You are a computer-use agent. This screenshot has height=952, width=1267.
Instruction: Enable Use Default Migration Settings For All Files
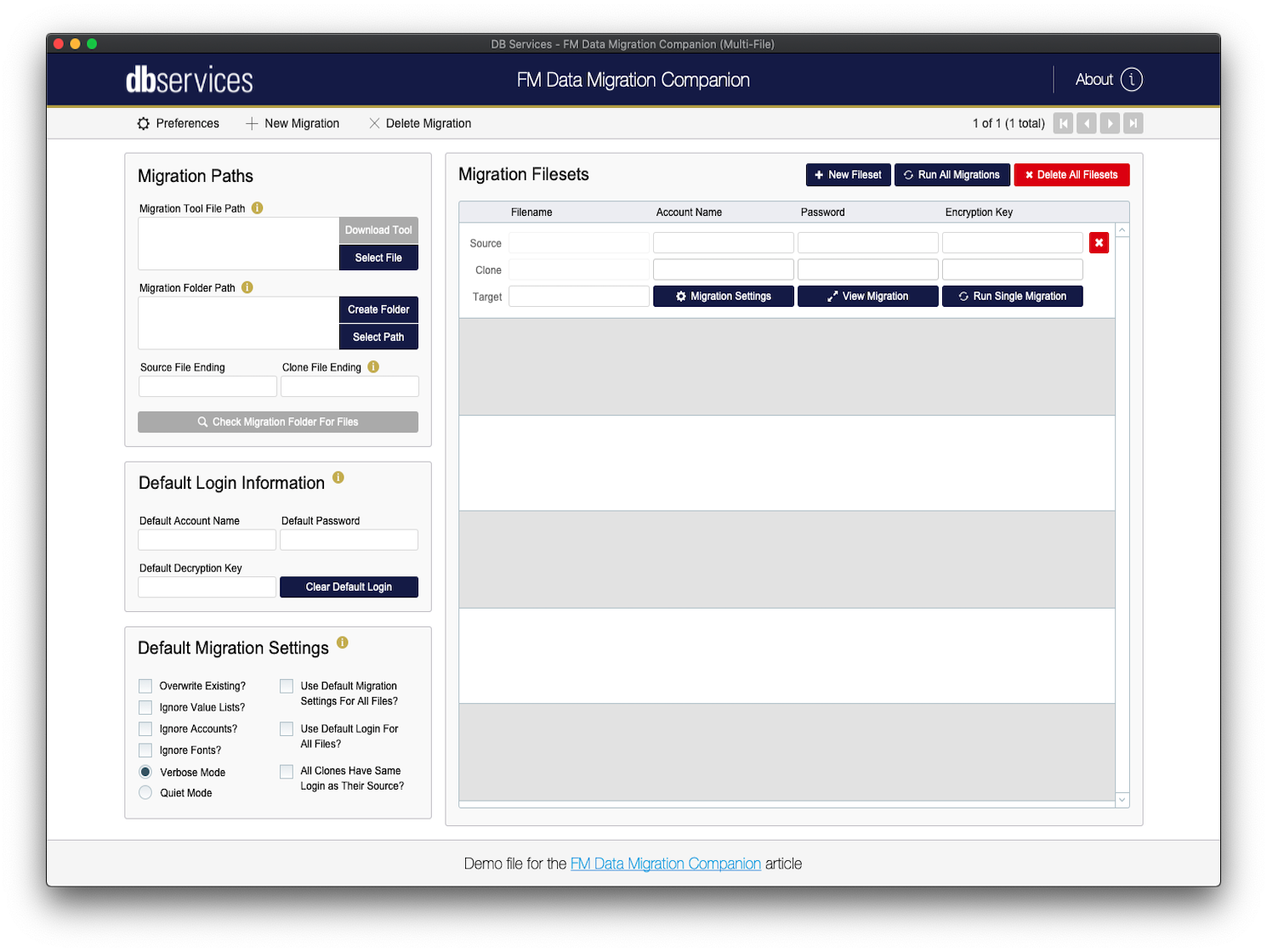tap(287, 686)
